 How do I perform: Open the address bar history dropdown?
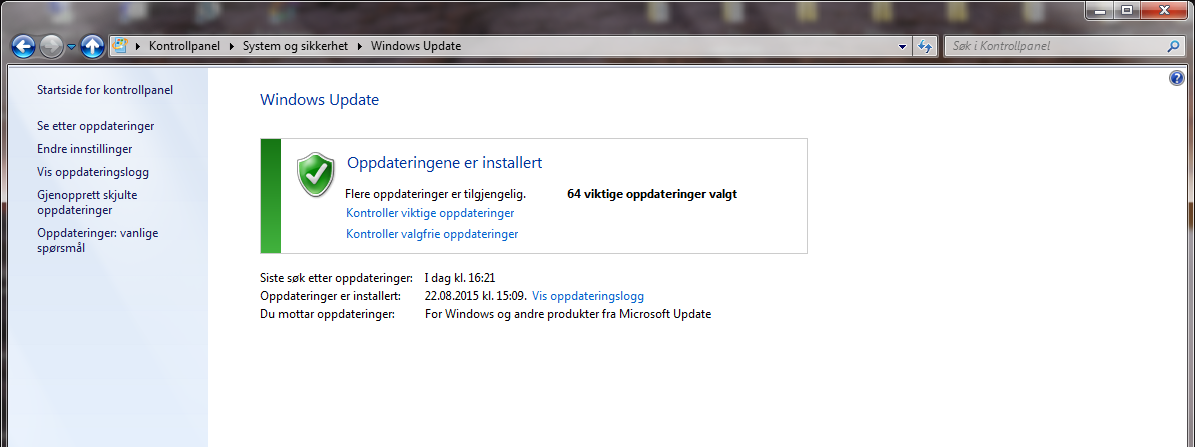point(904,46)
